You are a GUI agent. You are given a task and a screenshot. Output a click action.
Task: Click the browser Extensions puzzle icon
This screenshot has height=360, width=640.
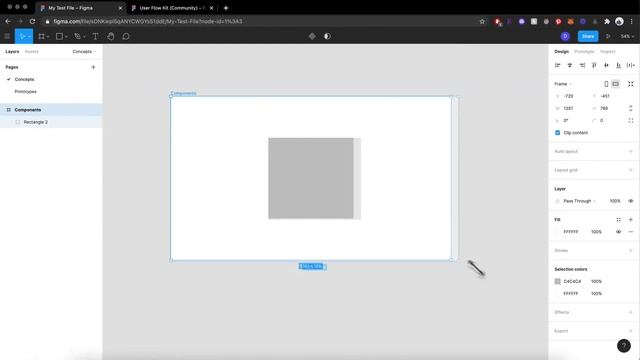point(607,22)
